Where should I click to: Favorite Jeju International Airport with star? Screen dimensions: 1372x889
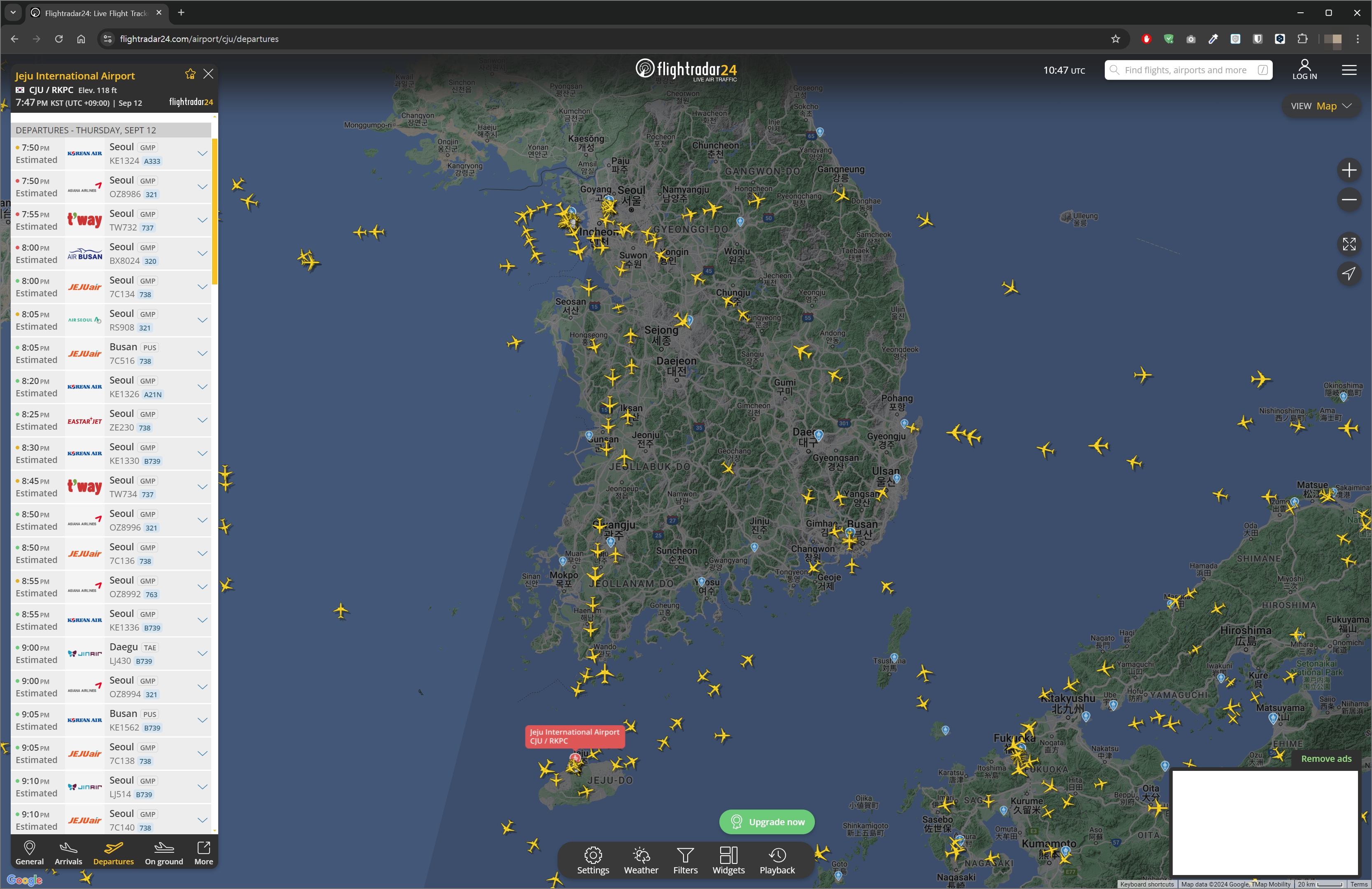(190, 74)
